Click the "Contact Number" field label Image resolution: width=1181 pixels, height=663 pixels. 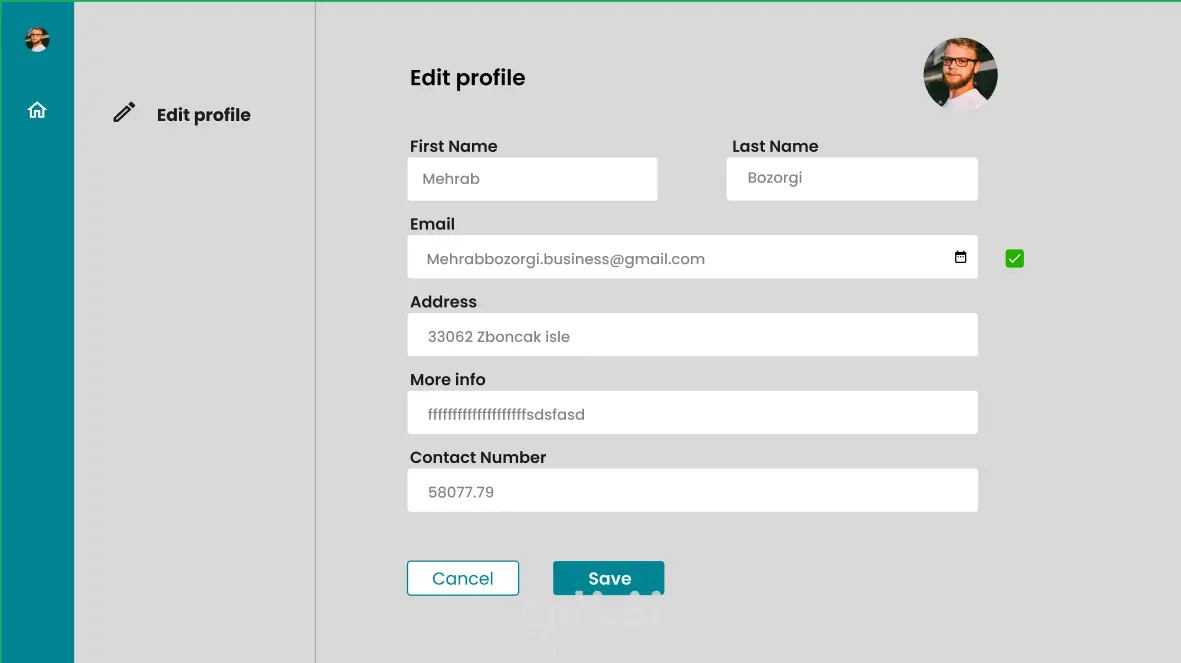coord(478,457)
